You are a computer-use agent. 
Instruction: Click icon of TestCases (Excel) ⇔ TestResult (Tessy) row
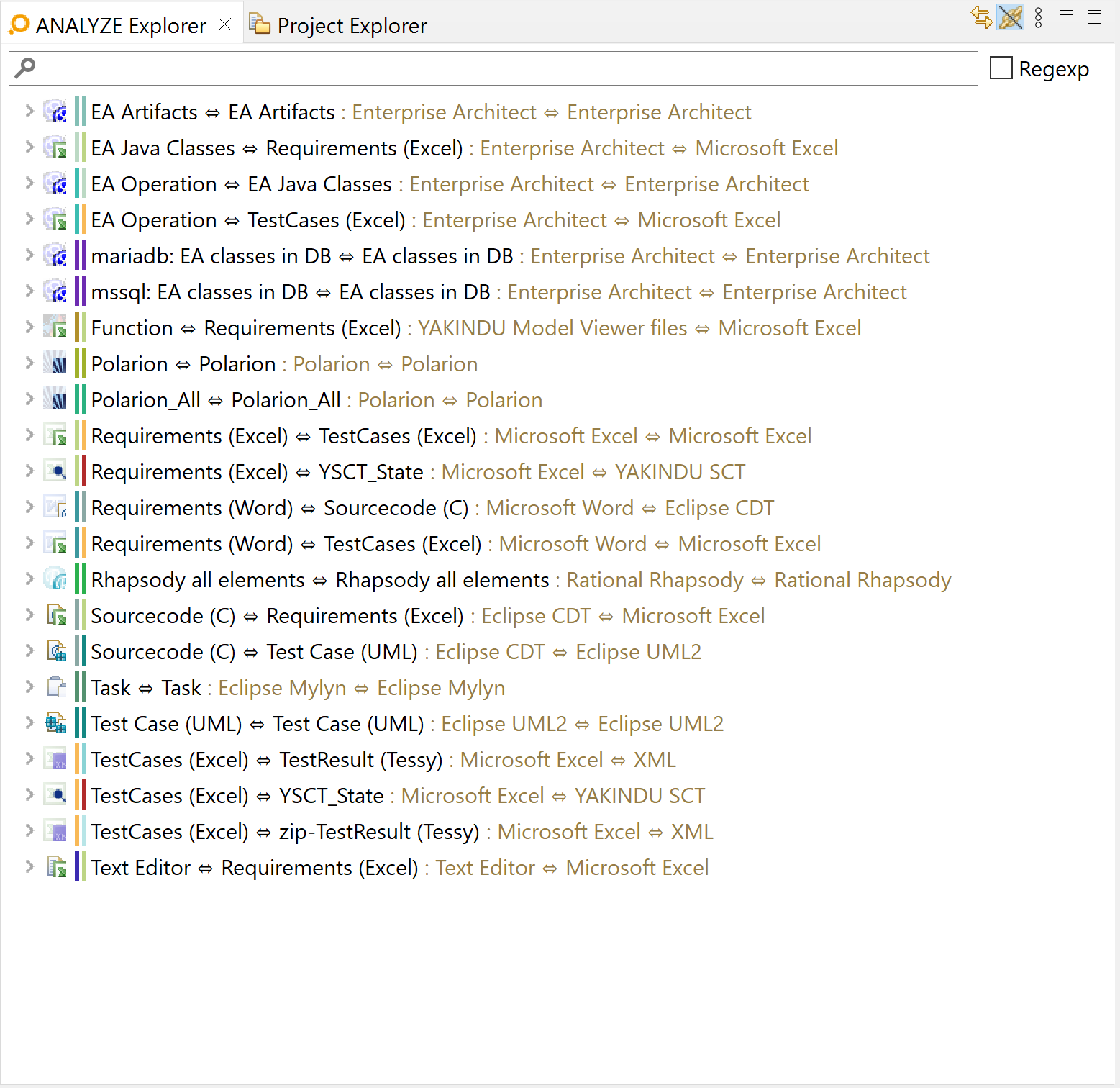tap(55, 759)
